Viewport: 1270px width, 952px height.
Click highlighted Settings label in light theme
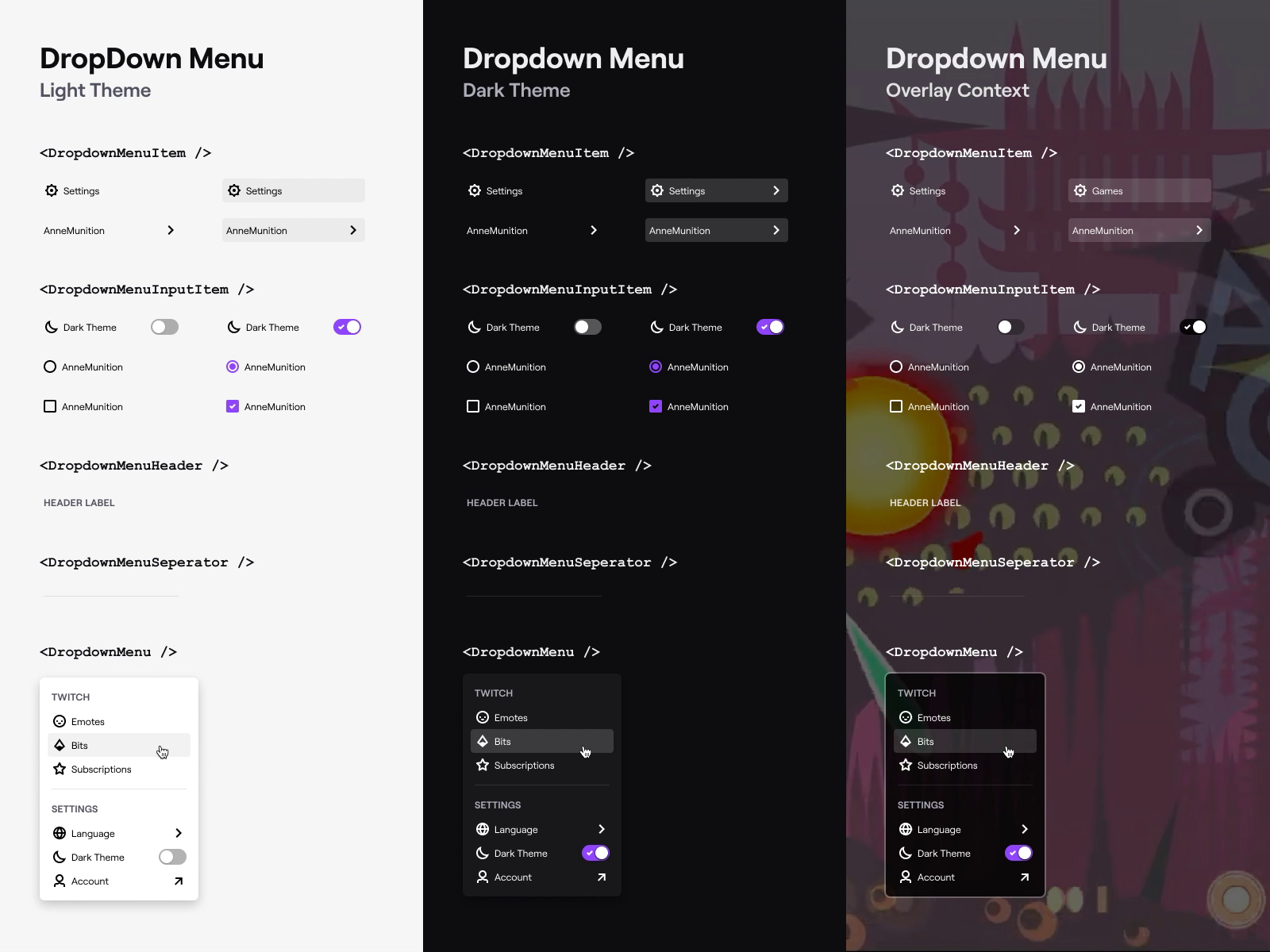[264, 191]
